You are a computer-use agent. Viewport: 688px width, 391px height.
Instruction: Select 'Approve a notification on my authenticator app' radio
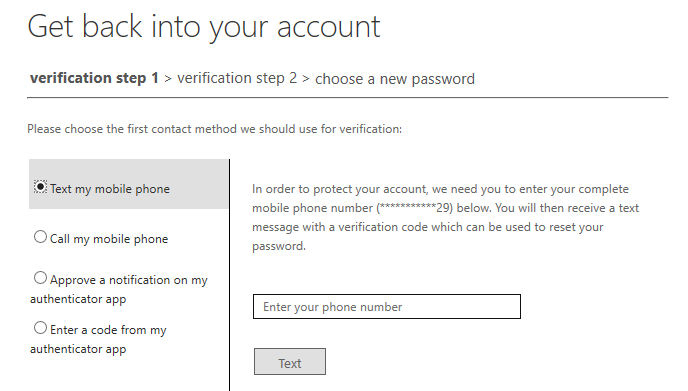(x=40, y=278)
